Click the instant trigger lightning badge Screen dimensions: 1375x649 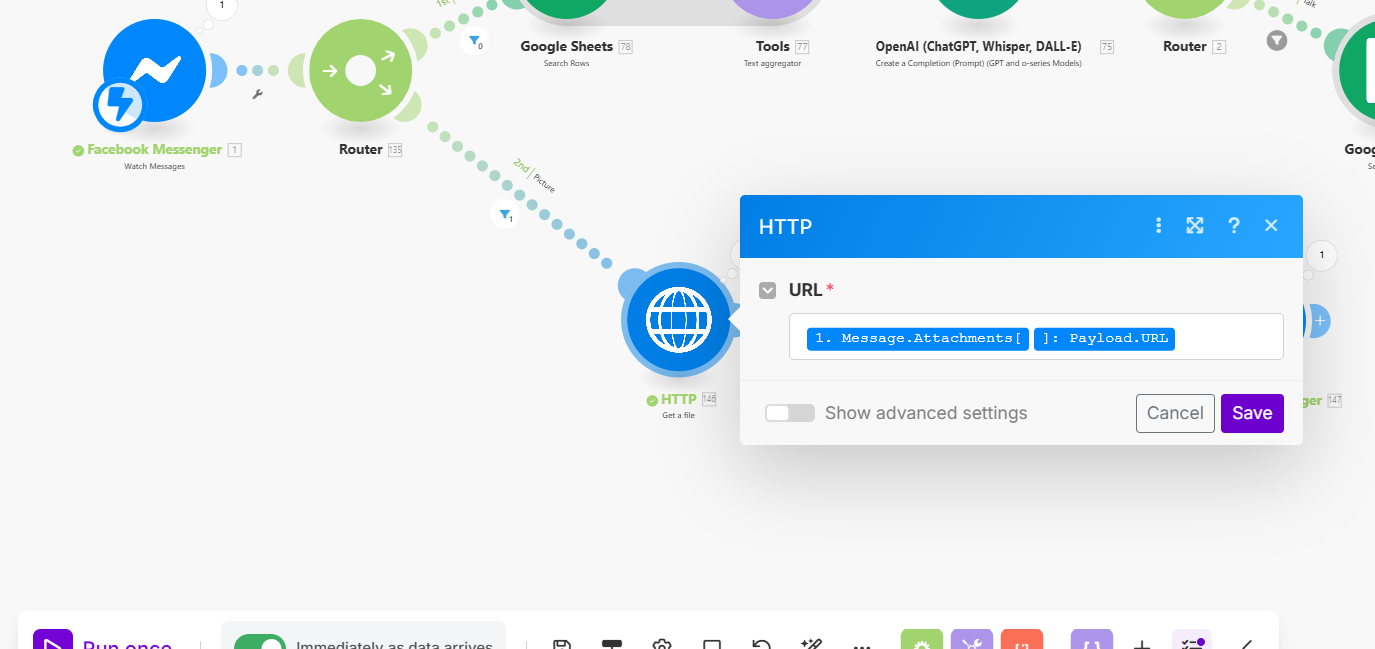pyautogui.click(x=119, y=105)
